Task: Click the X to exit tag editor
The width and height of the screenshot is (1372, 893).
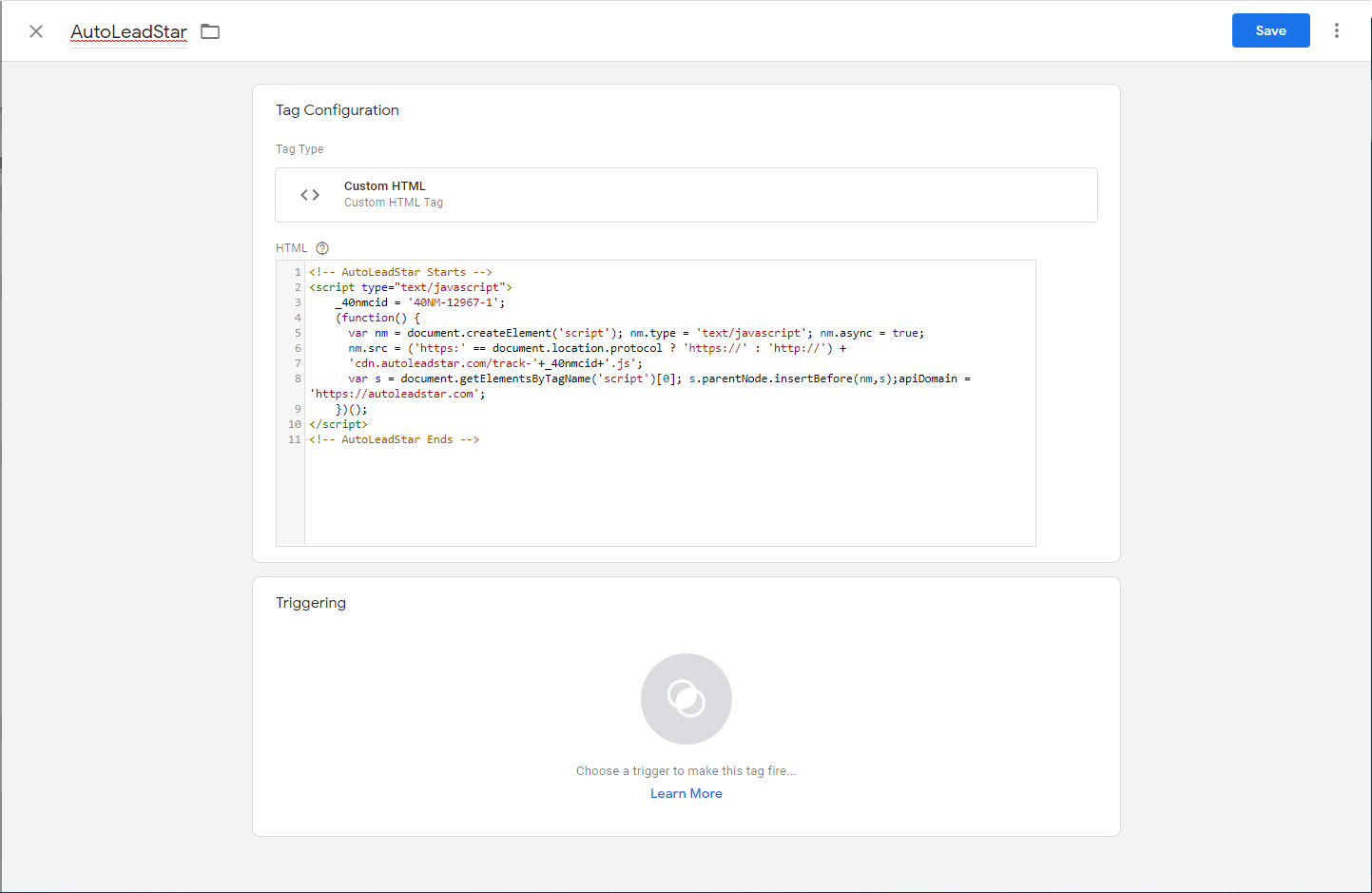Action: [35, 30]
